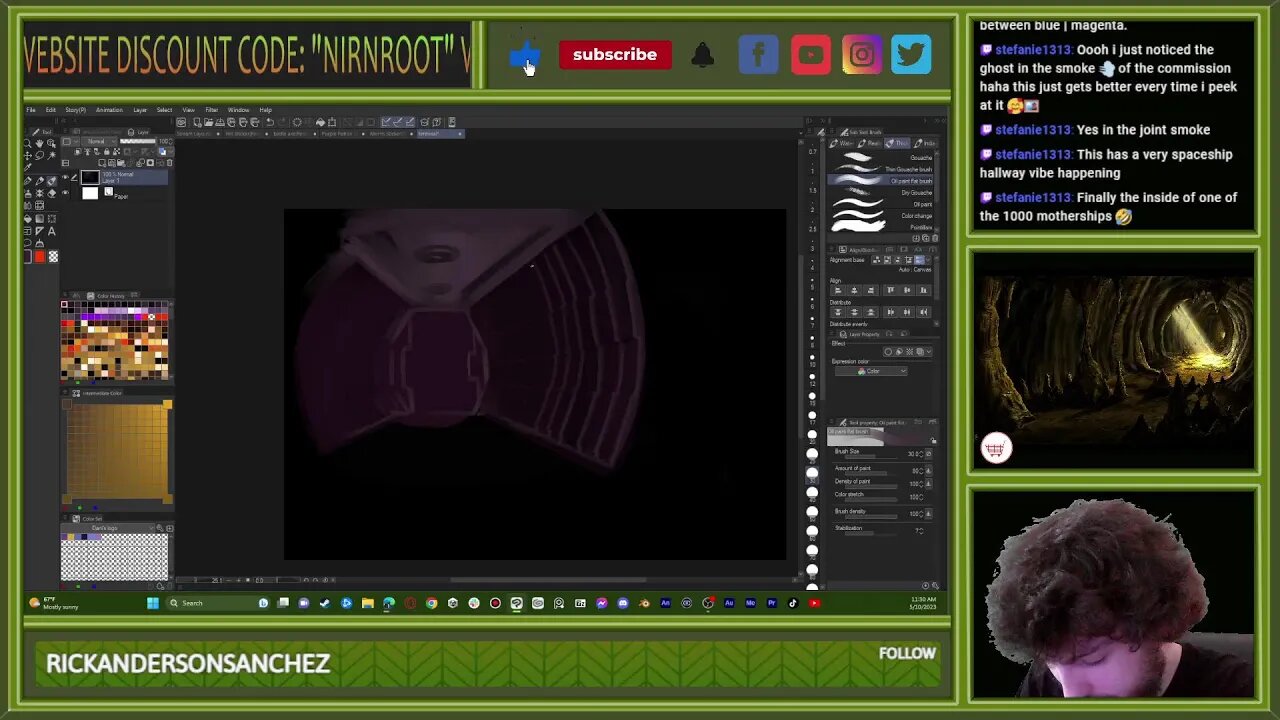Click the Open file icon in command bar
The width and height of the screenshot is (1280, 720).
click(x=209, y=122)
